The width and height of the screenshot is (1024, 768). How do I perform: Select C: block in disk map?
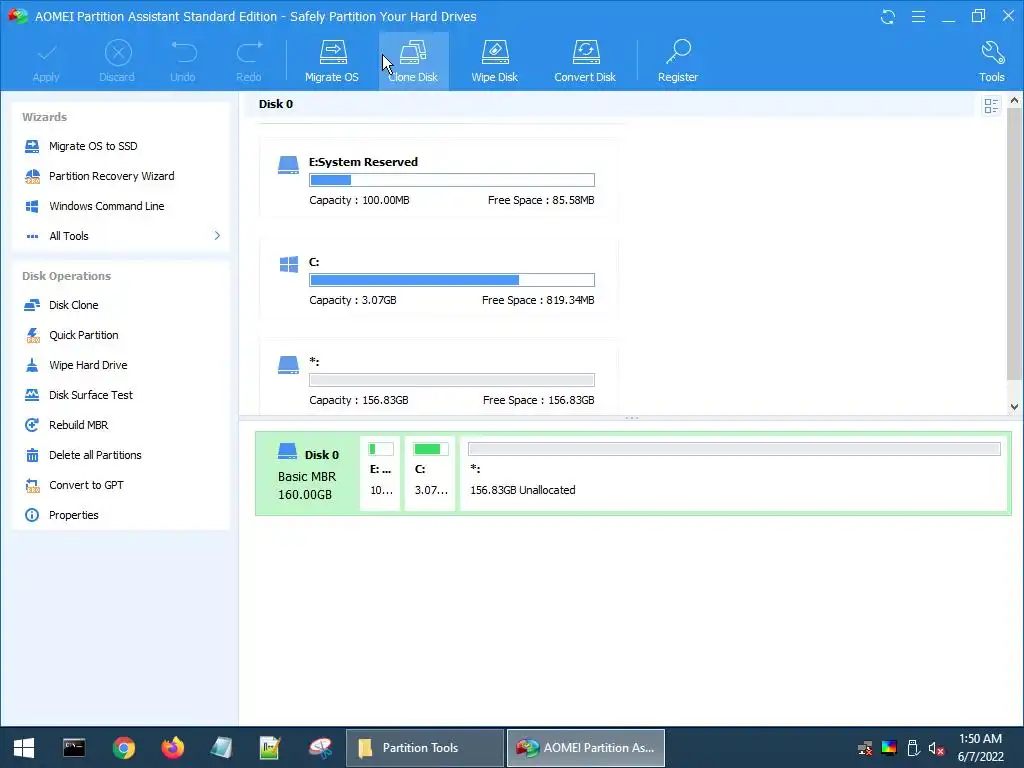(x=430, y=473)
